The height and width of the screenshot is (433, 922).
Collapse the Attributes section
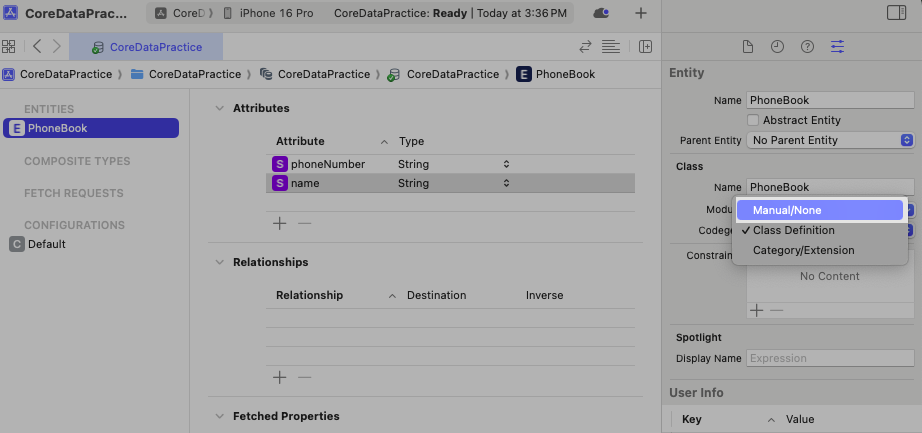[x=219, y=108]
